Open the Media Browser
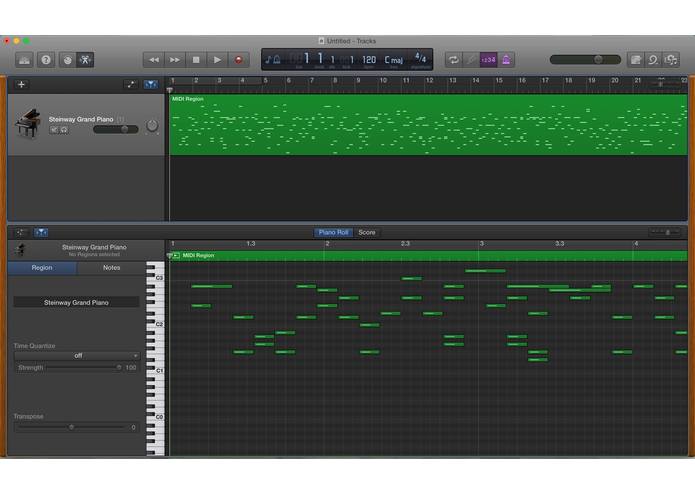Image resolution: width=695 pixels, height=494 pixels. [x=671, y=60]
